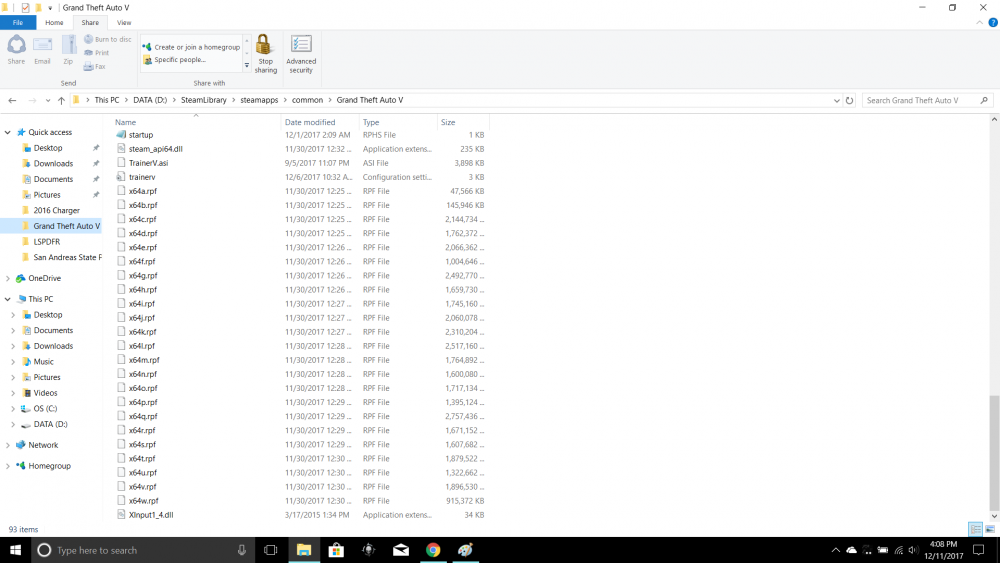Switch to the Home ribbon tab
Screen dimensions: 1000x563
coord(54,22)
